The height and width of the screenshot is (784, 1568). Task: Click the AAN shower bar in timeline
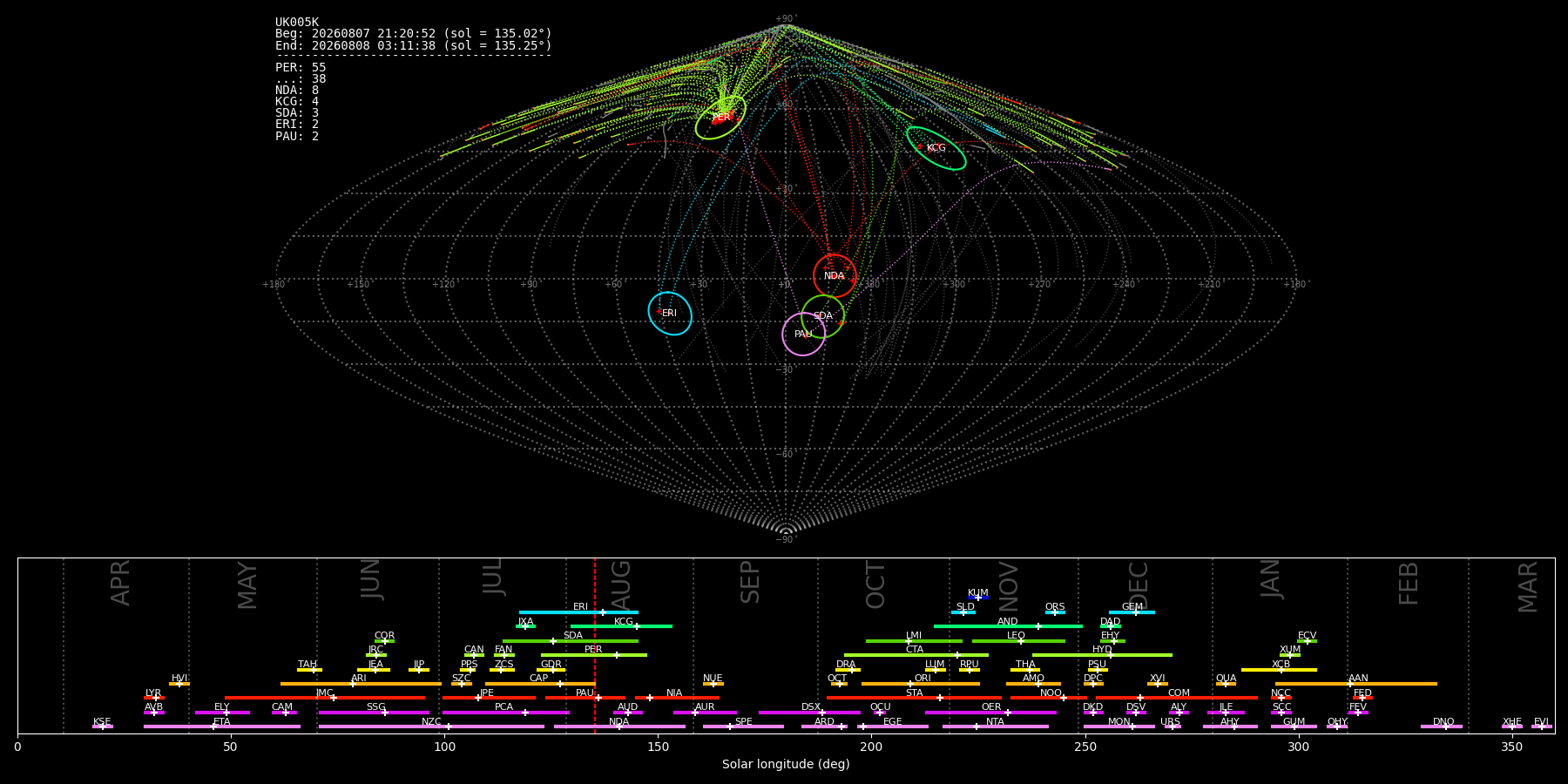1356,684
